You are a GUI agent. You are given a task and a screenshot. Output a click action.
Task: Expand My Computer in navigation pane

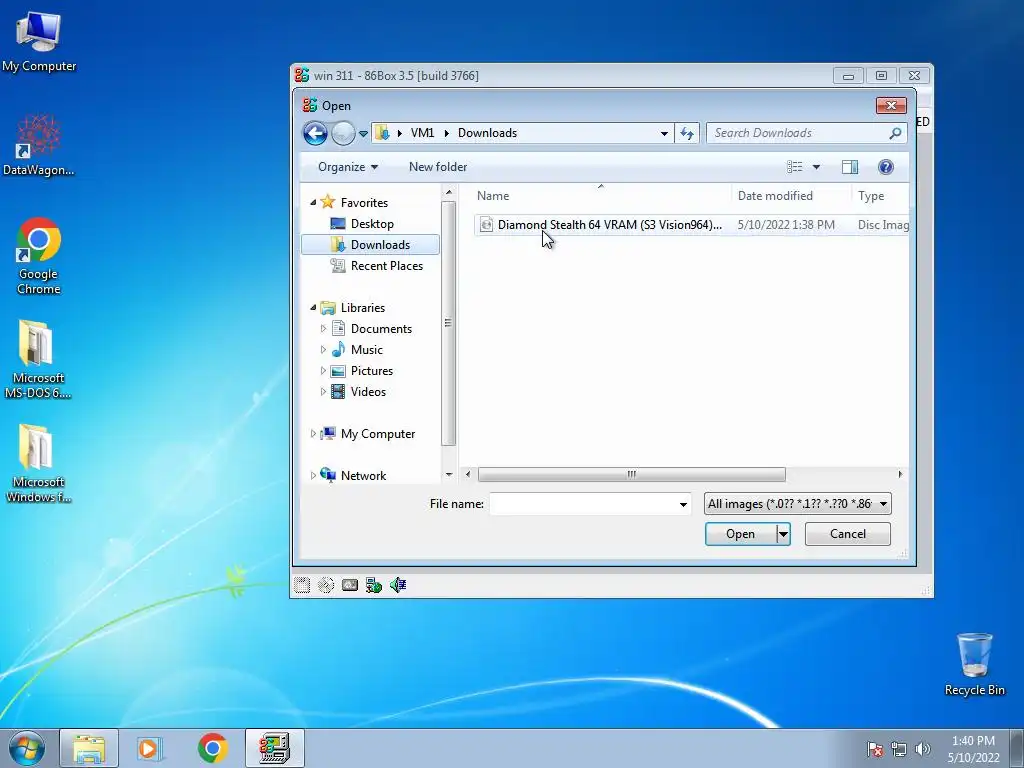coord(313,434)
